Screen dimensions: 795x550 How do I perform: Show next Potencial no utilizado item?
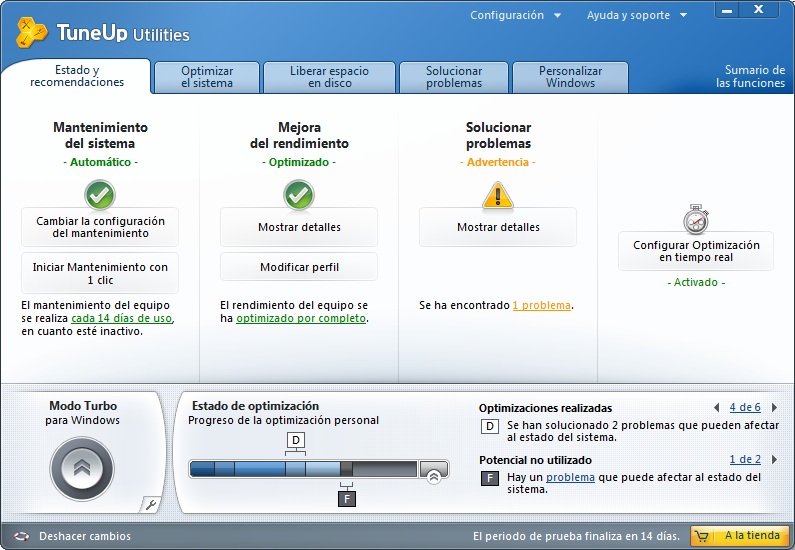click(774, 459)
